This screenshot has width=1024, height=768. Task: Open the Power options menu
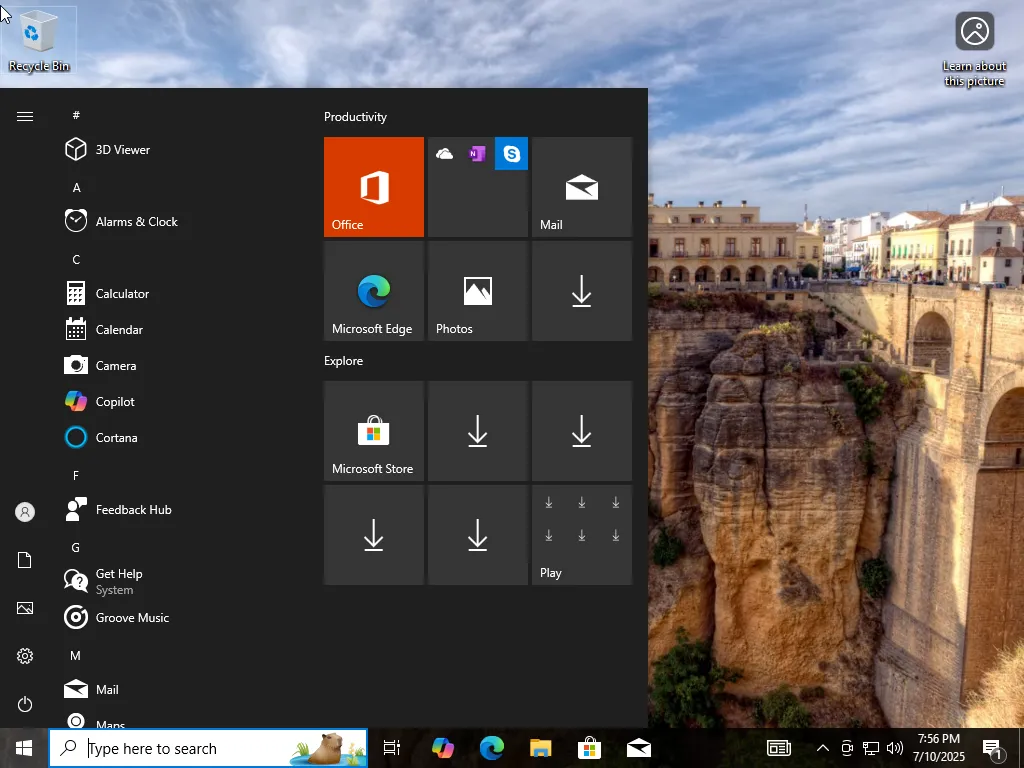tap(25, 704)
